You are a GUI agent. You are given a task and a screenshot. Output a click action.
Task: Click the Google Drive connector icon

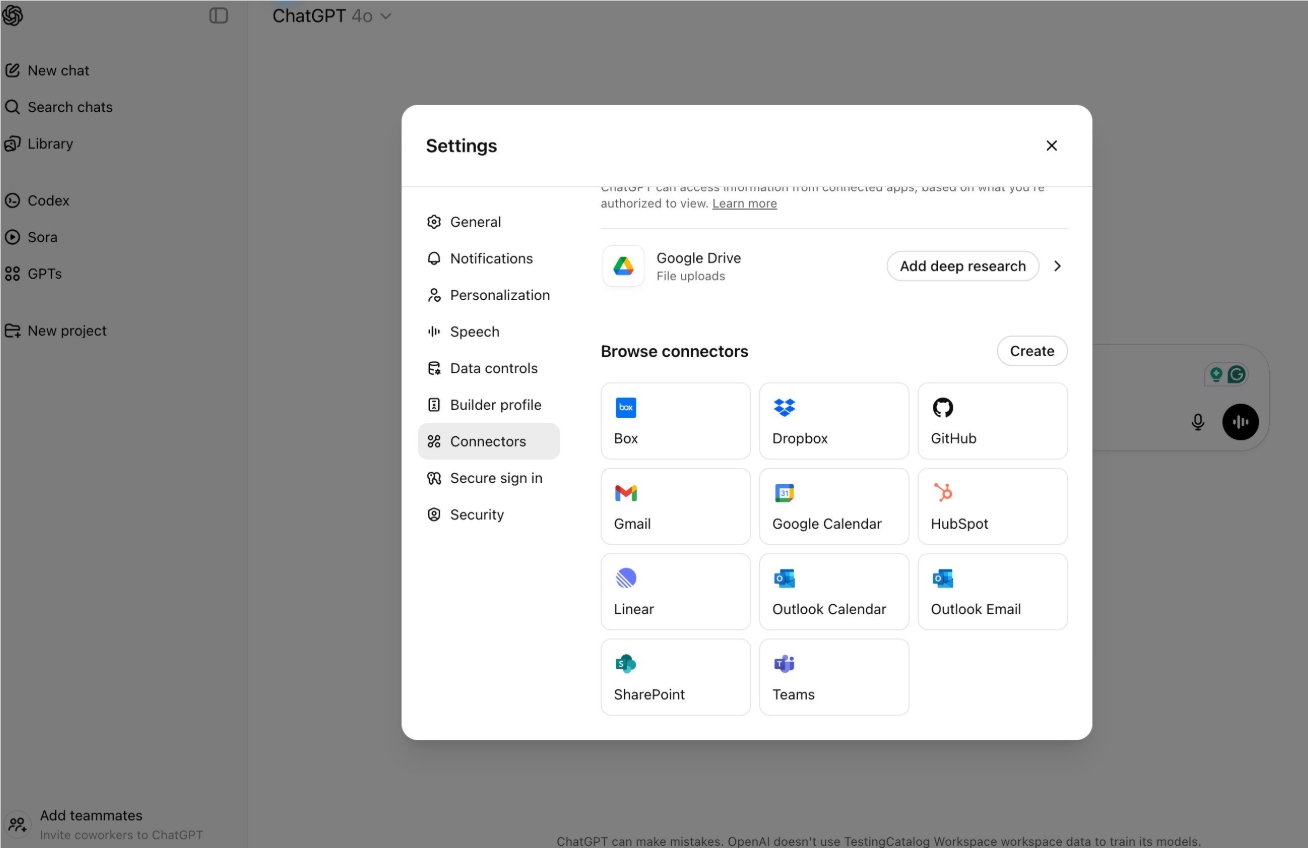click(622, 266)
